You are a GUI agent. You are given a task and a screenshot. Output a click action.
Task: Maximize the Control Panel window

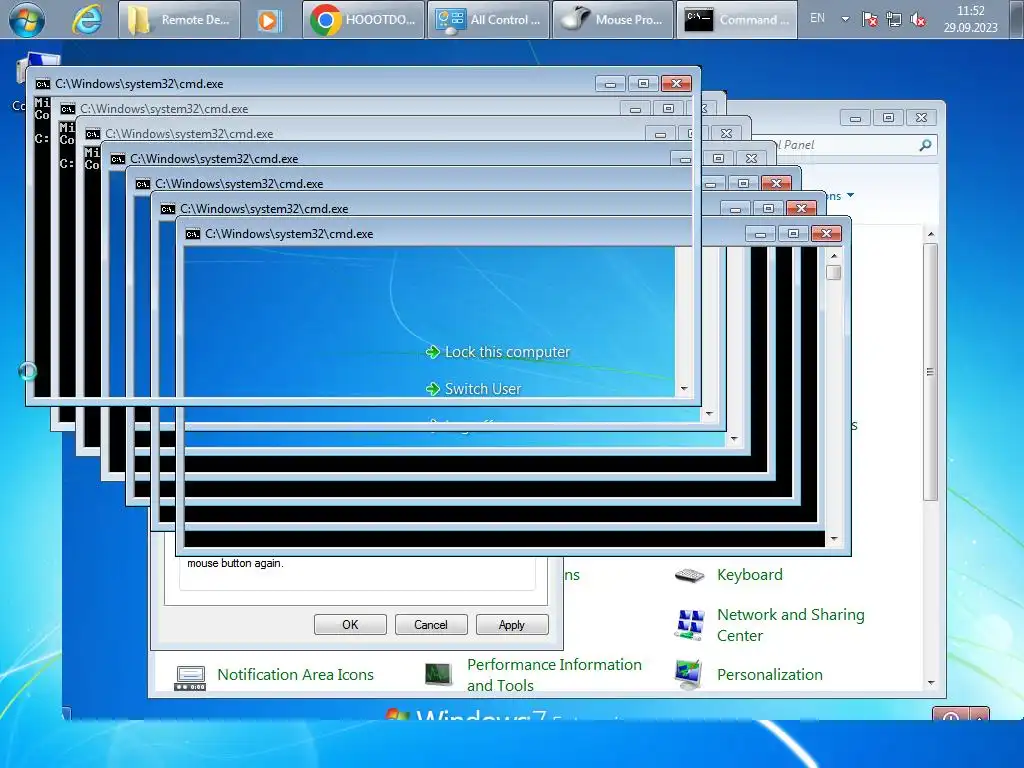point(888,118)
